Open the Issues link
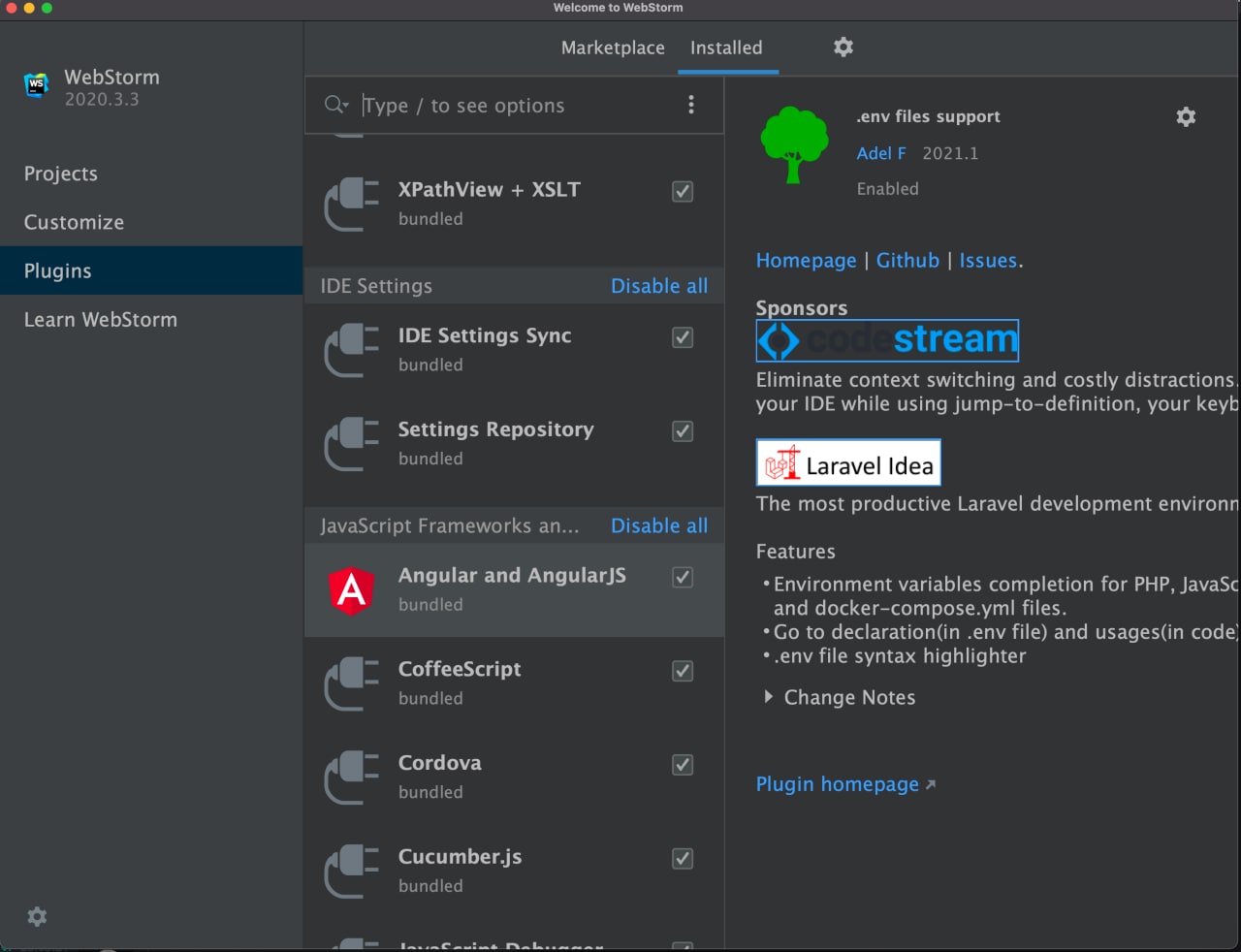The height and width of the screenshot is (952, 1241). tap(988, 260)
